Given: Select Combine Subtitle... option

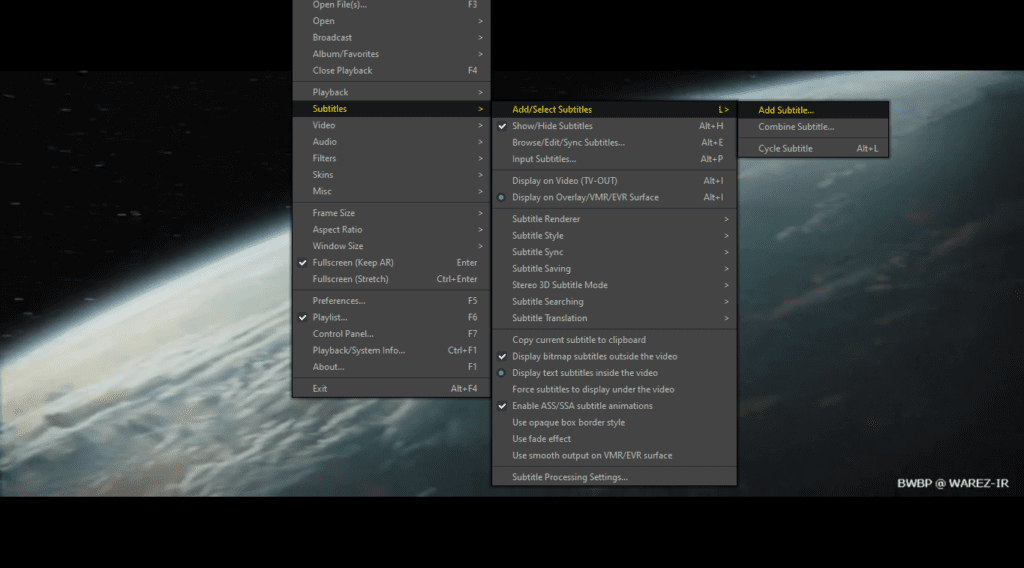Looking at the screenshot, I should pyautogui.click(x=796, y=127).
